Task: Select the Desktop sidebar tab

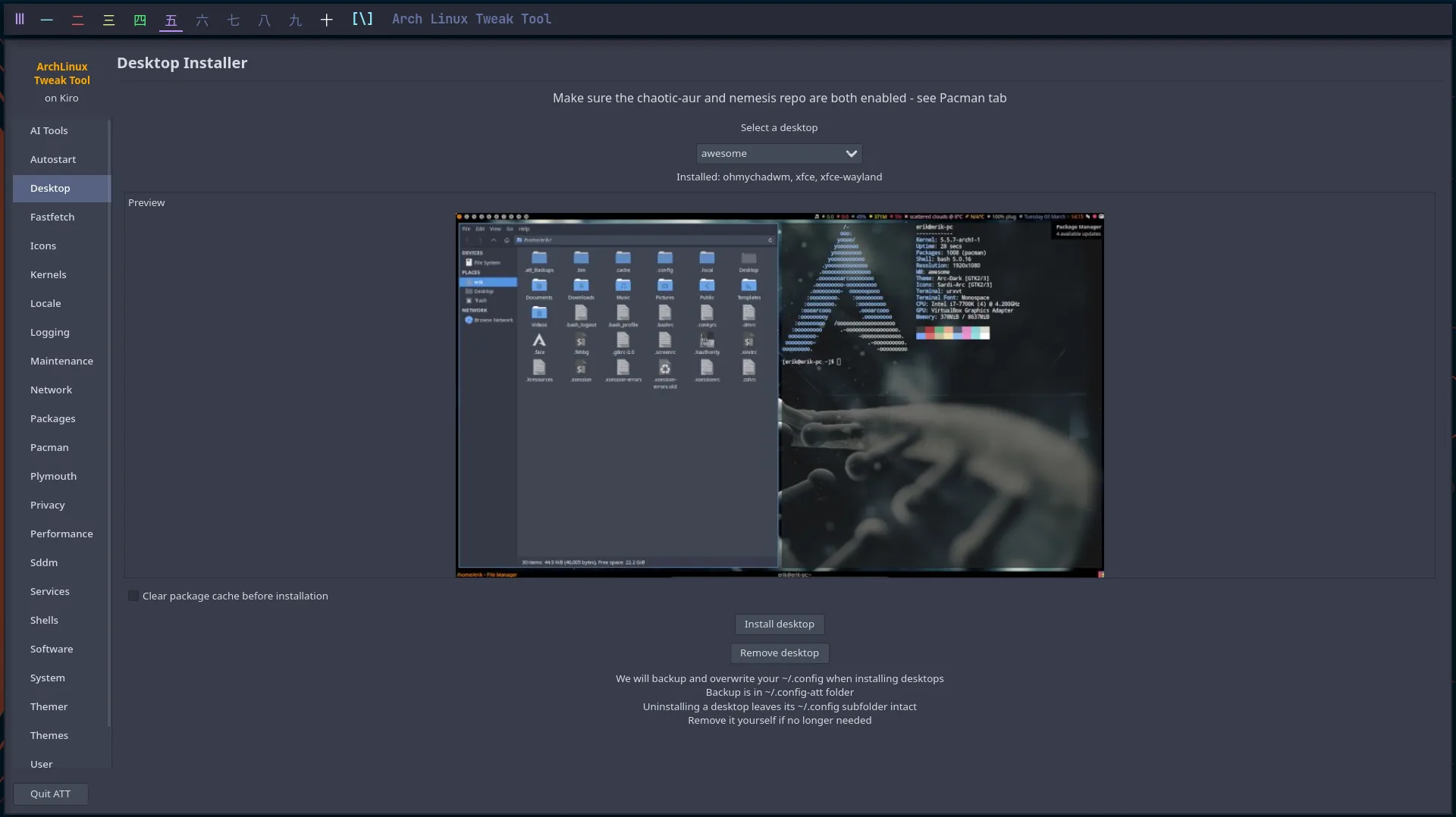Action: tap(61, 188)
